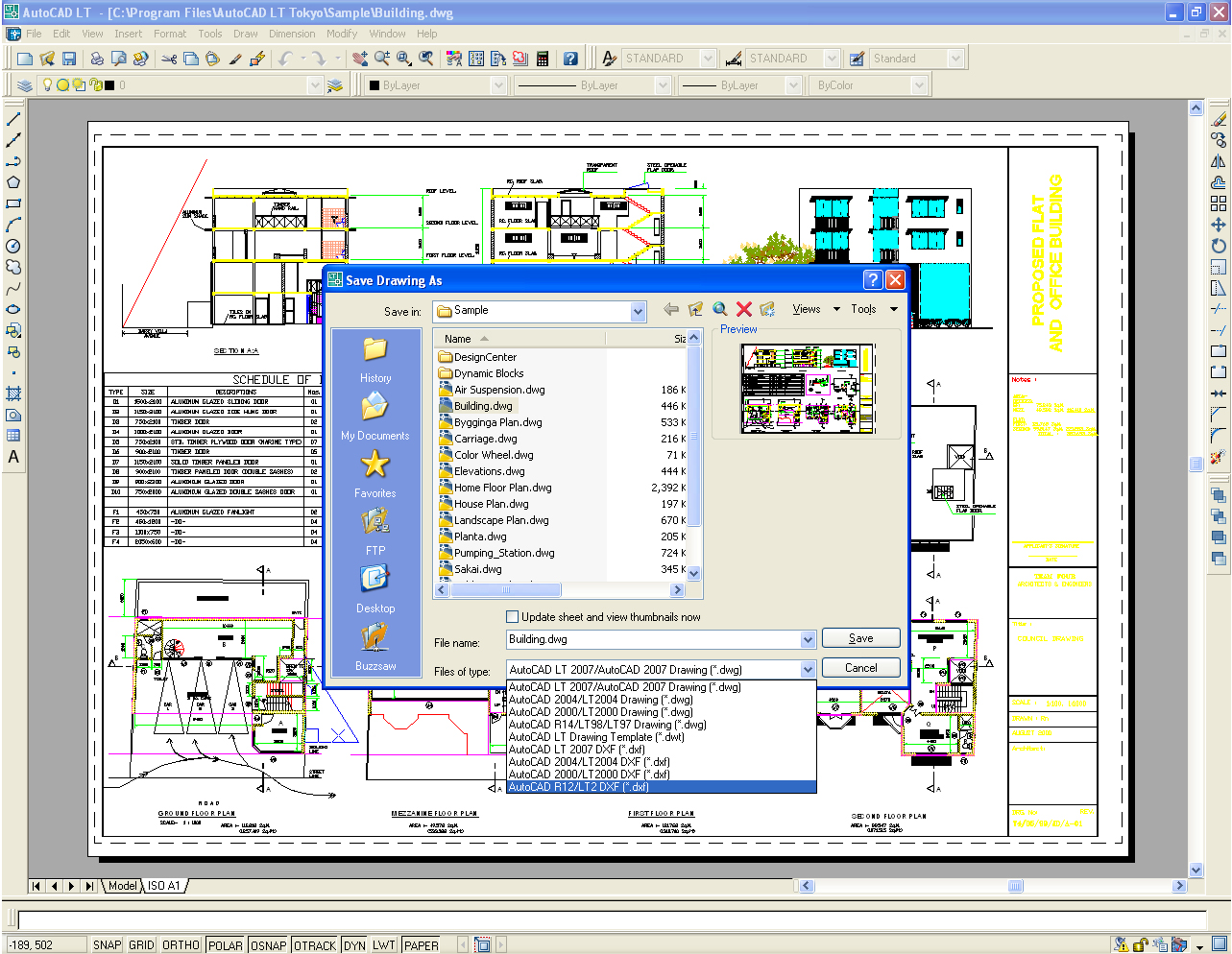Open the QuickCalc calculator icon
This screenshot has height=954, width=1232.
pyautogui.click(x=543, y=59)
